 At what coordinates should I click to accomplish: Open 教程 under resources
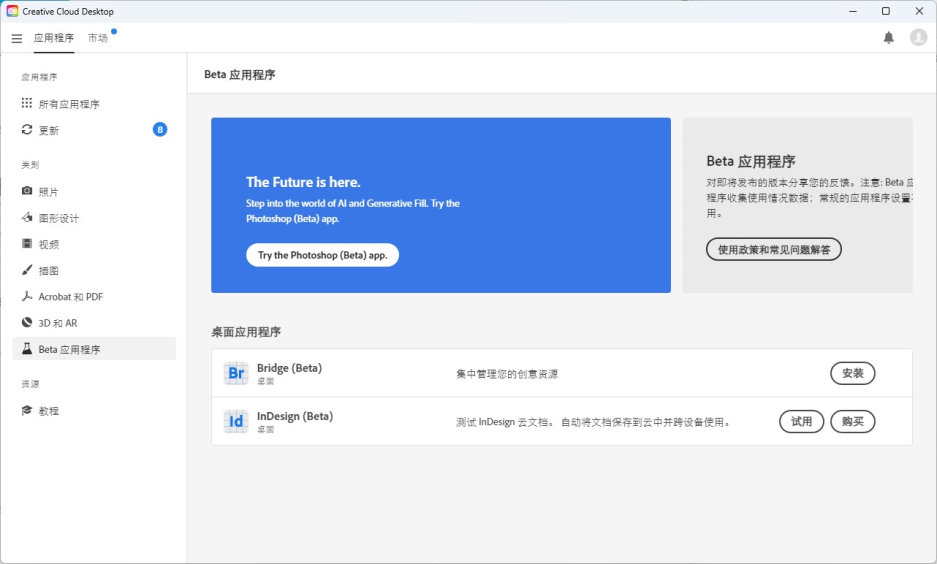click(48, 411)
